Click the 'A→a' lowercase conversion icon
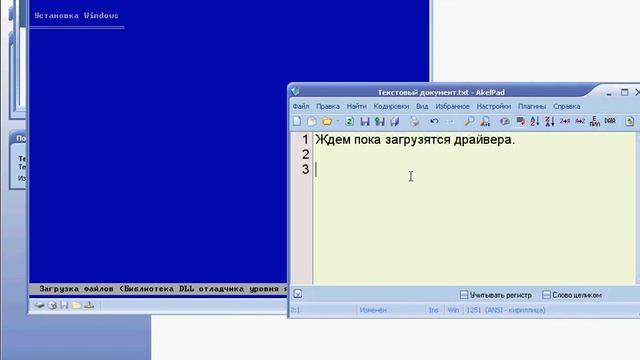The height and width of the screenshot is (360, 640). [x=580, y=121]
